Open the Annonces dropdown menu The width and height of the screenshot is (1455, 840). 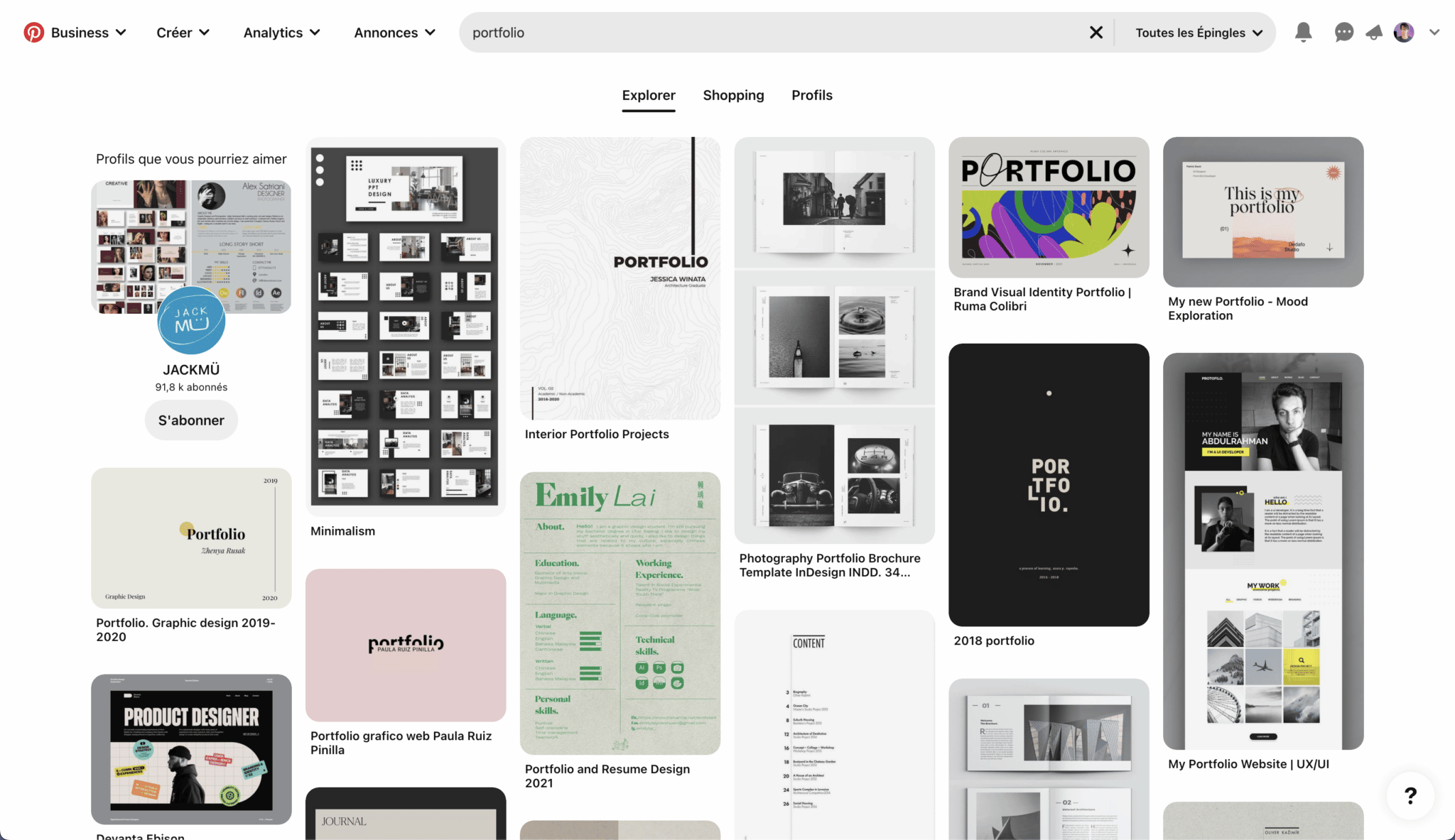click(394, 33)
